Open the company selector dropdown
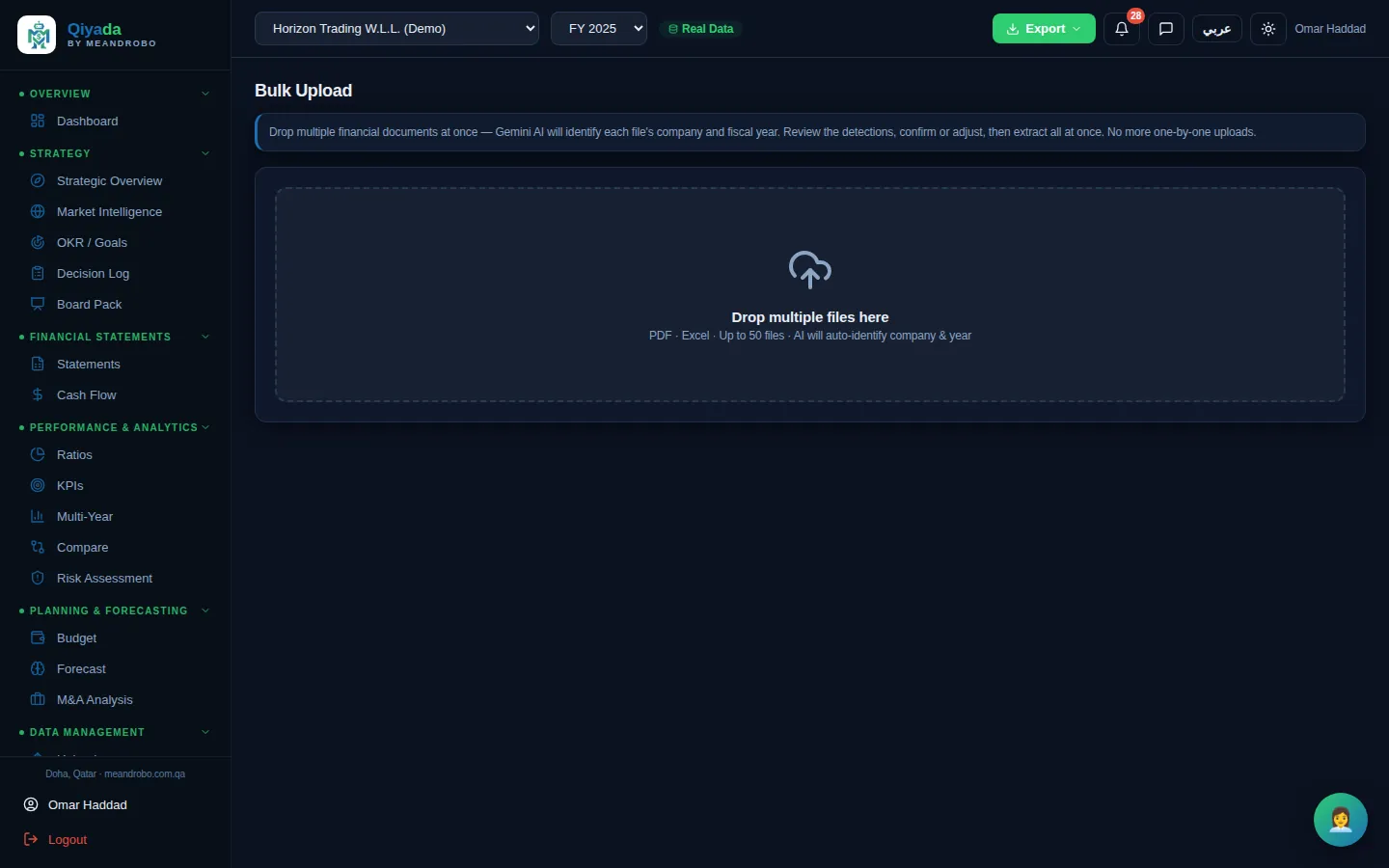The width and height of the screenshot is (1389, 868). click(x=396, y=29)
